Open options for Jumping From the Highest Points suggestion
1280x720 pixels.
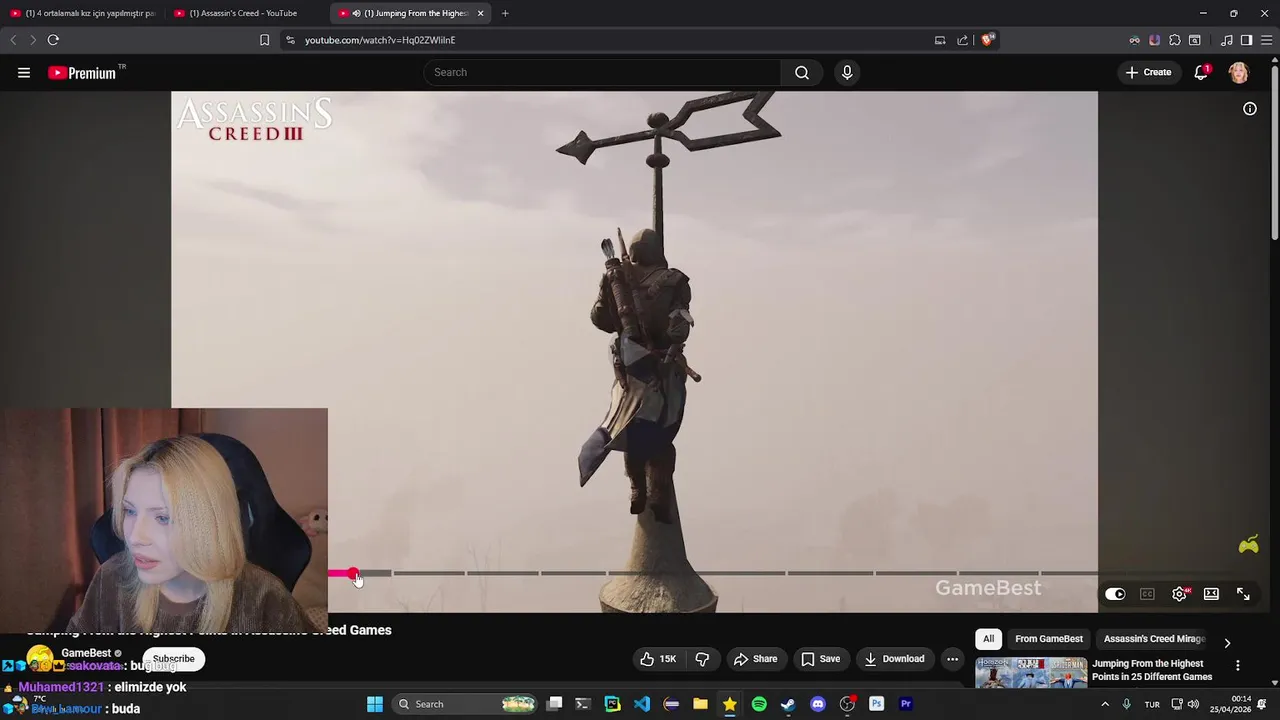point(1238,666)
